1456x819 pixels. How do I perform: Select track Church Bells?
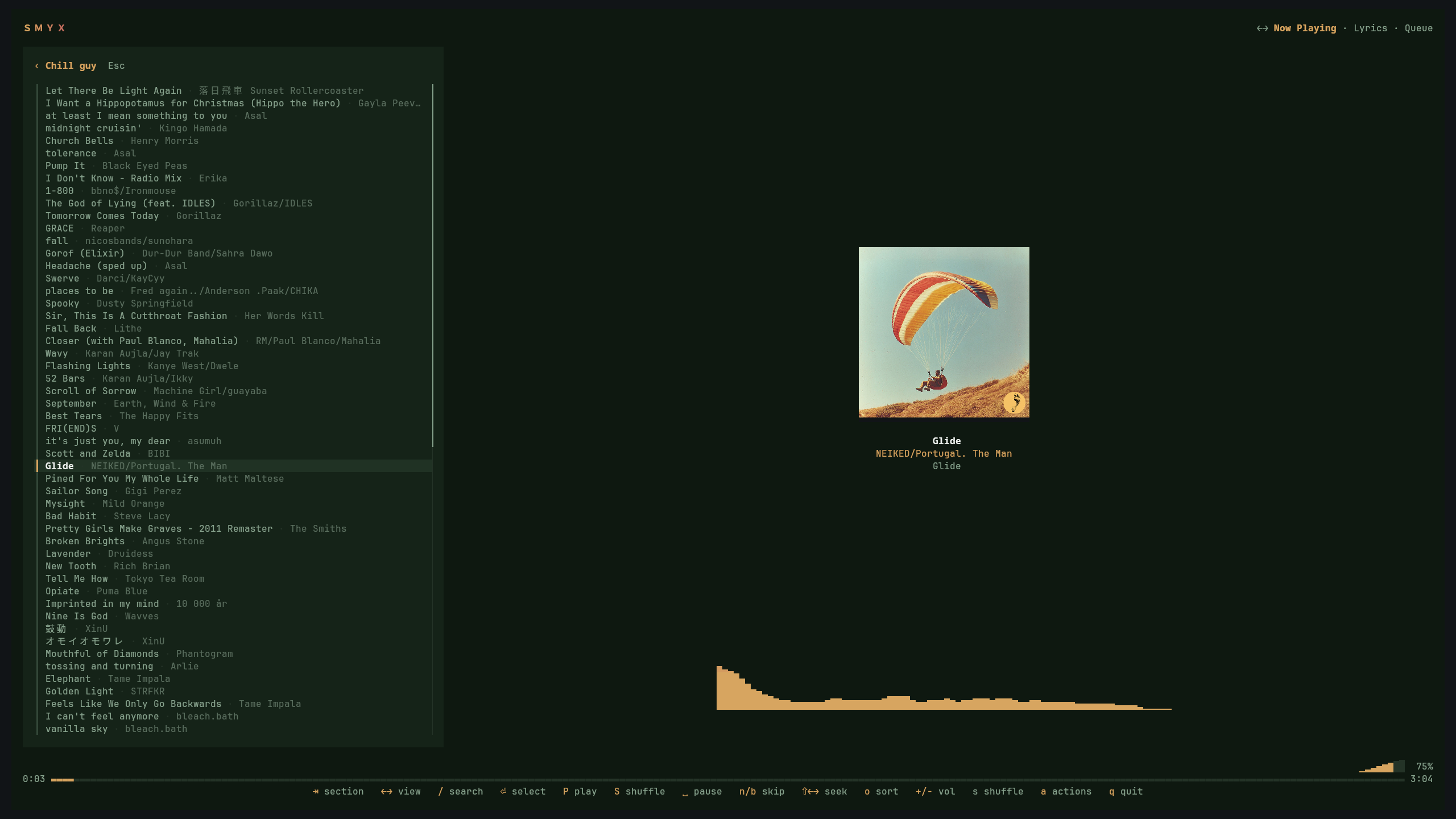pos(234,141)
